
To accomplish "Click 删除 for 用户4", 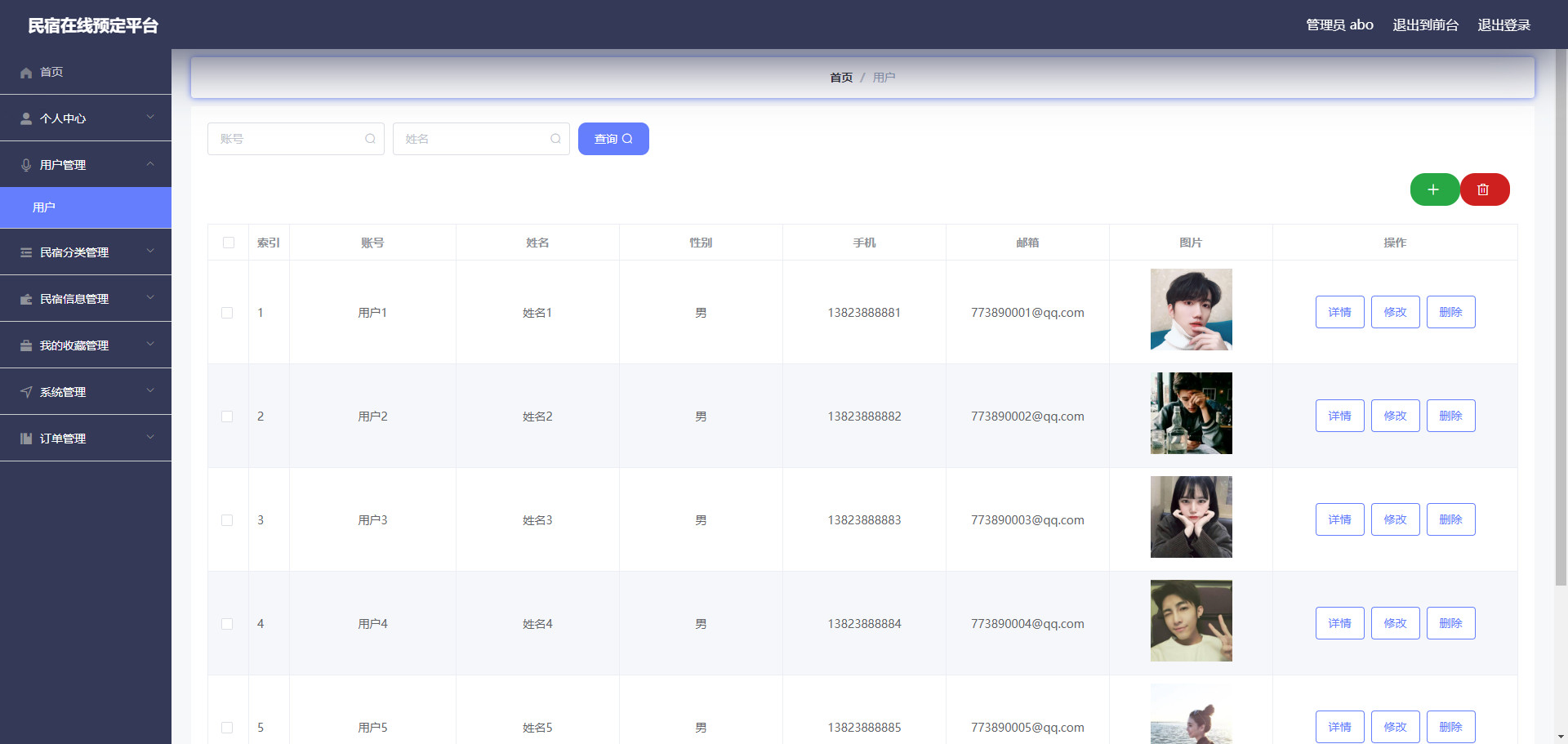I will pos(1451,623).
